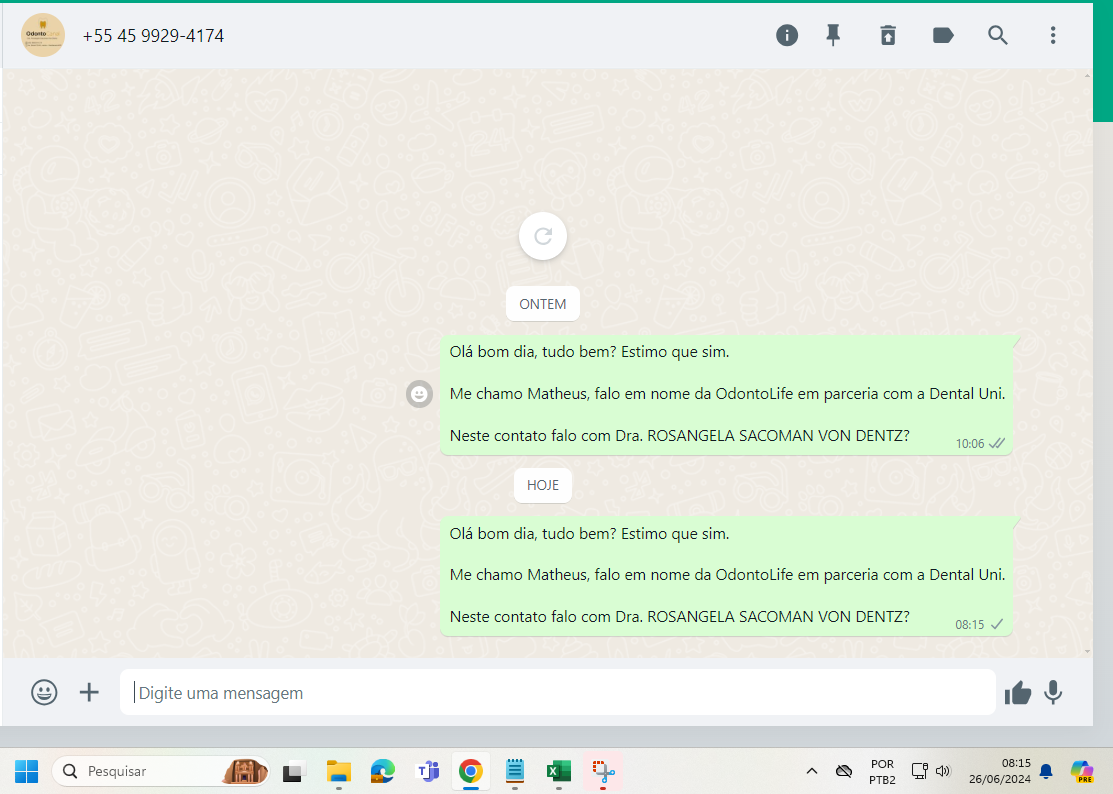Image resolution: width=1113 pixels, height=794 pixels.
Task: Click the HOJE date label
Action: (x=543, y=485)
